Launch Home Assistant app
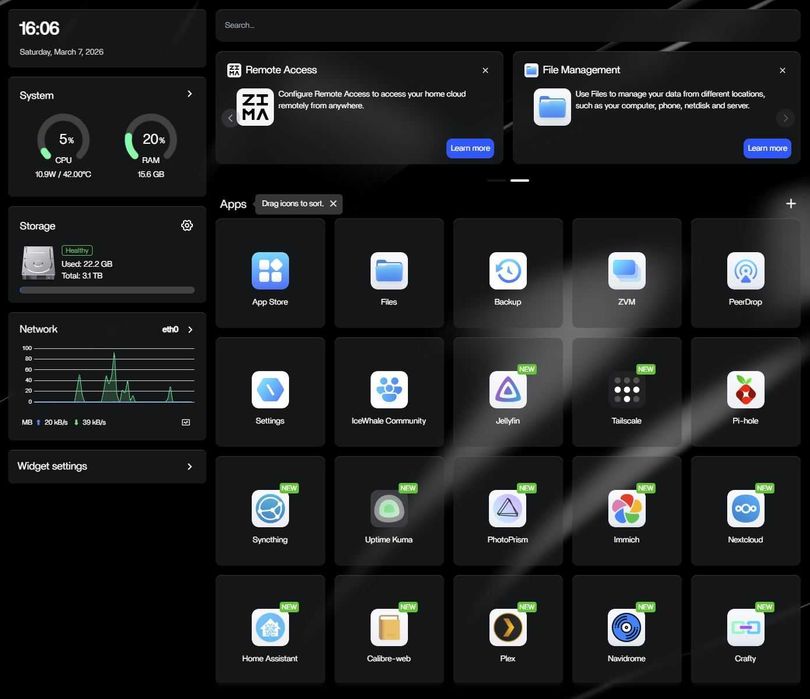Viewport: 810px width, 699px height. [270, 628]
